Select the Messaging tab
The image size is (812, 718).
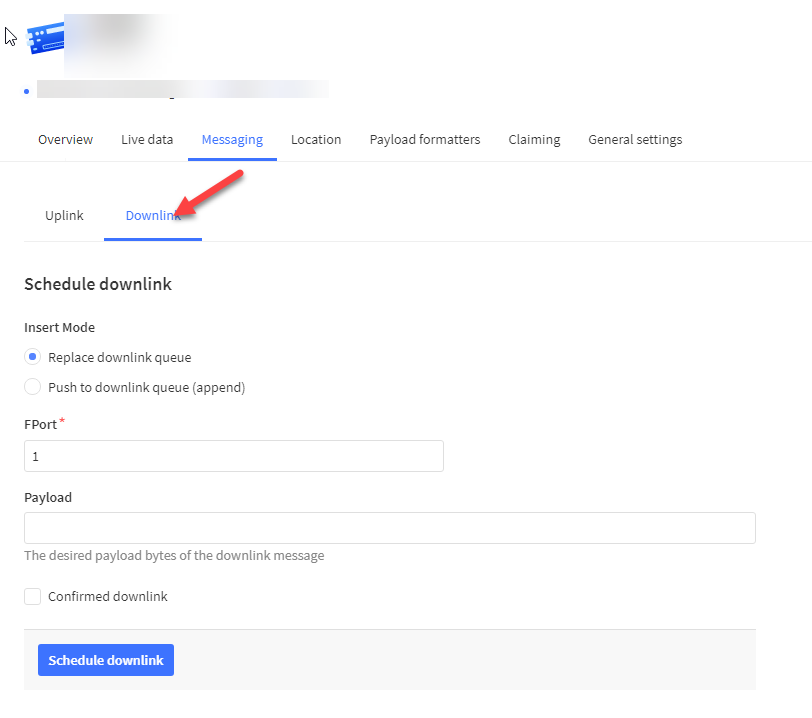[x=232, y=140]
